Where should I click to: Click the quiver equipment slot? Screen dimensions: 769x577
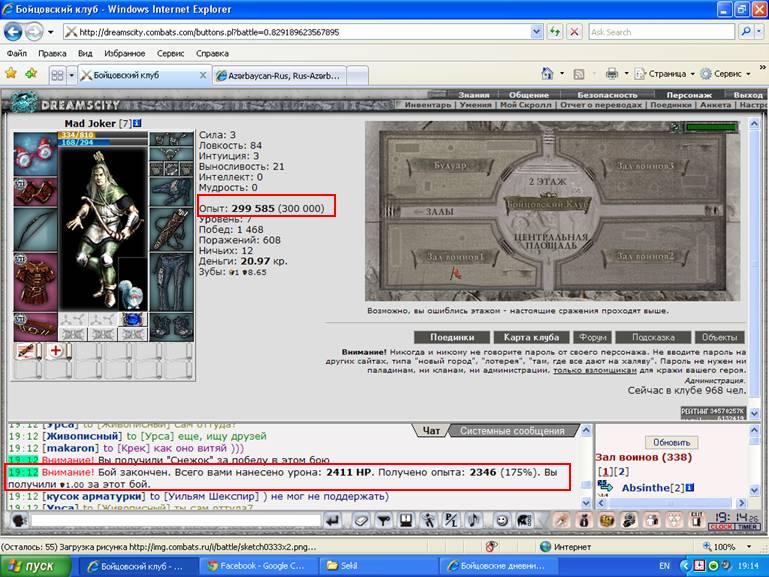[171, 229]
